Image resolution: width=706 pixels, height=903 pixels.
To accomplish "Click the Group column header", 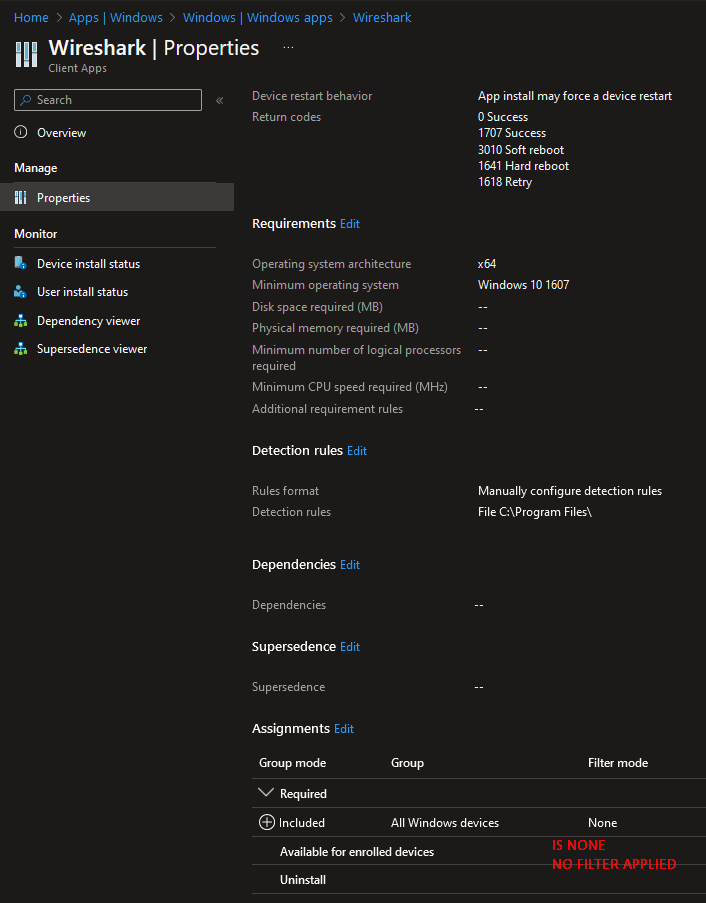I will [x=407, y=762].
